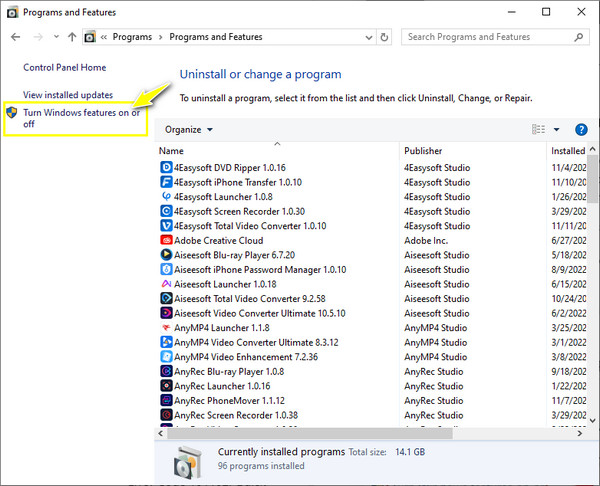Select the row named AnyMP4 Video Enhancement 7.2.36

tap(371, 356)
